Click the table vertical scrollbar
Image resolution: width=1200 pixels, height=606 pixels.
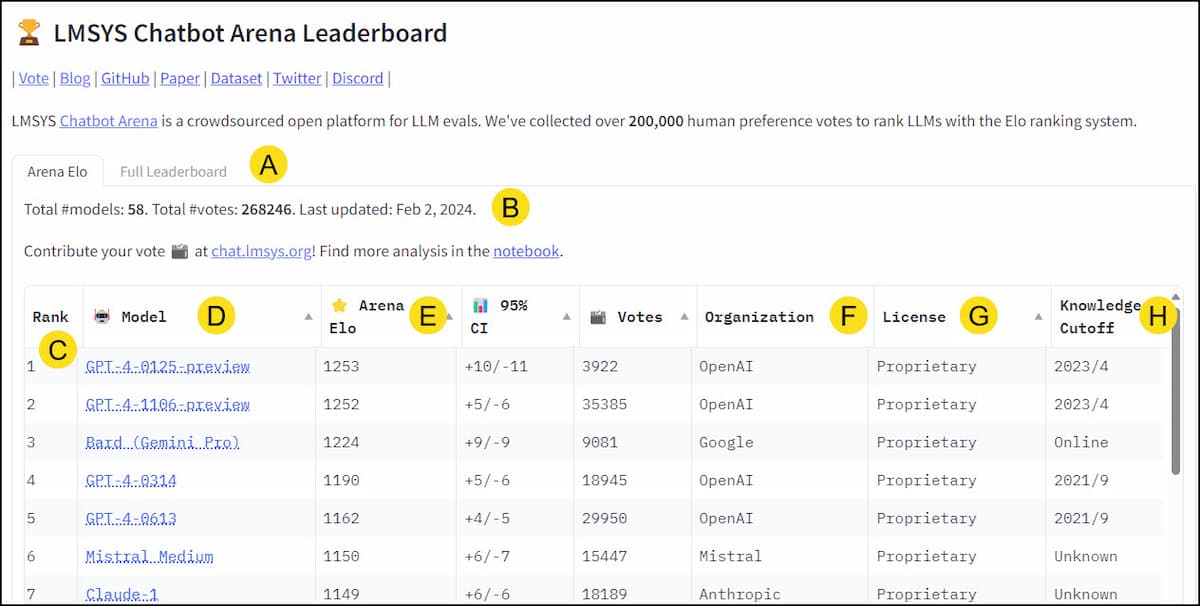1176,390
